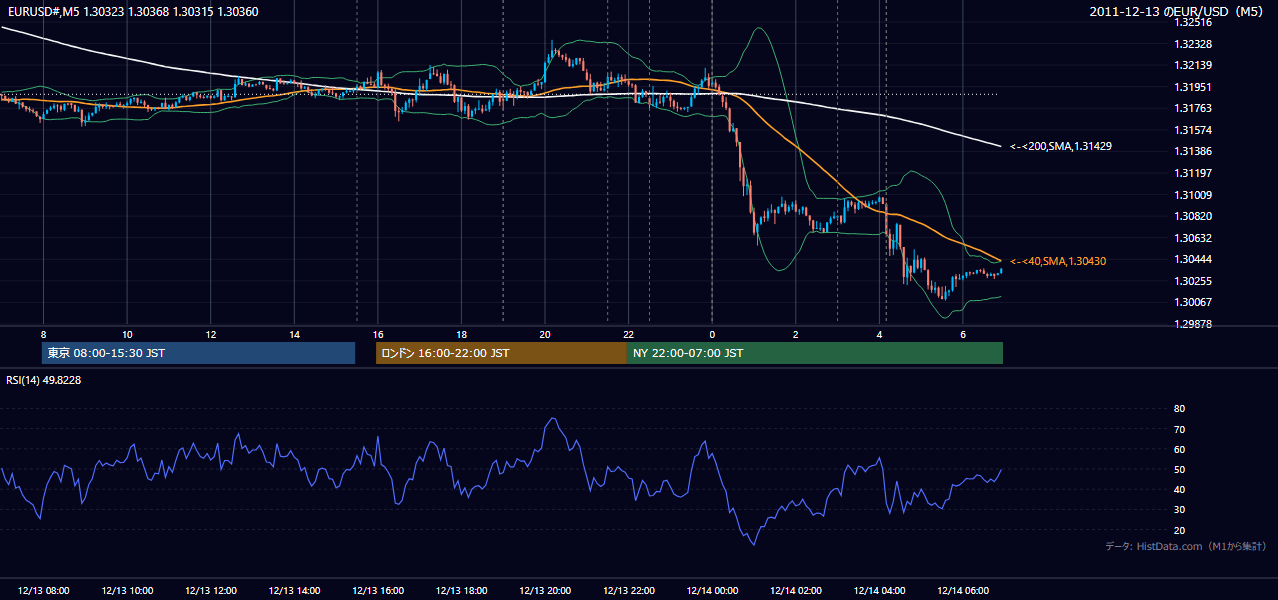Image resolution: width=1278 pixels, height=600 pixels.
Task: Click hour label 0 under price chart
Action: 712,334
